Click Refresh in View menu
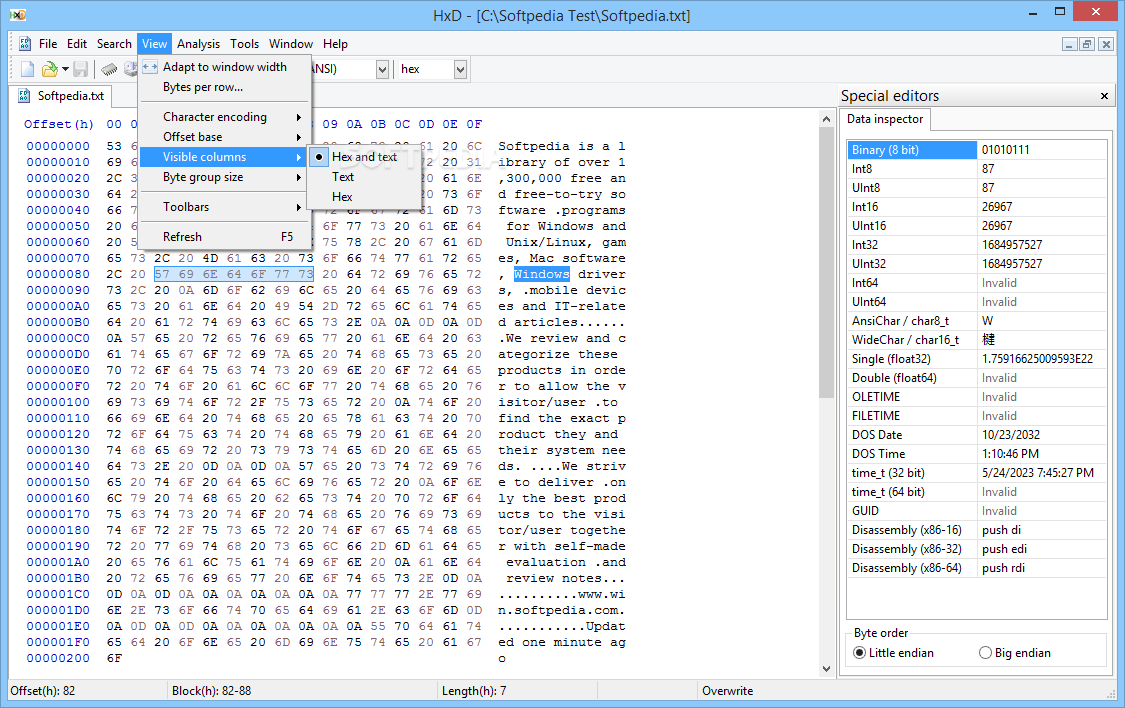The width and height of the screenshot is (1125, 708). click(225, 237)
